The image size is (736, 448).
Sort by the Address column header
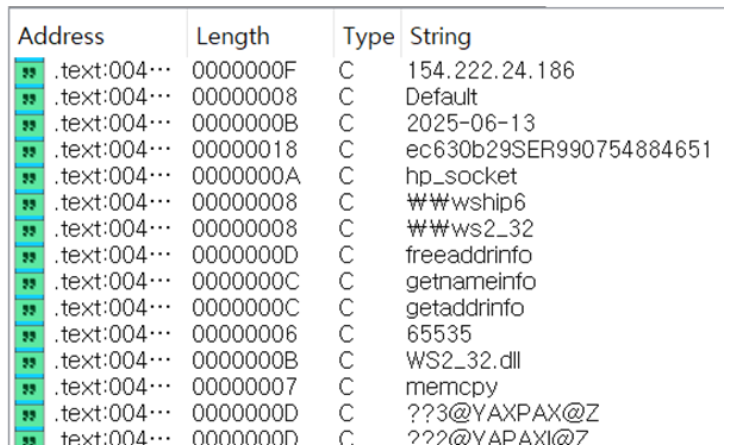tap(61, 36)
